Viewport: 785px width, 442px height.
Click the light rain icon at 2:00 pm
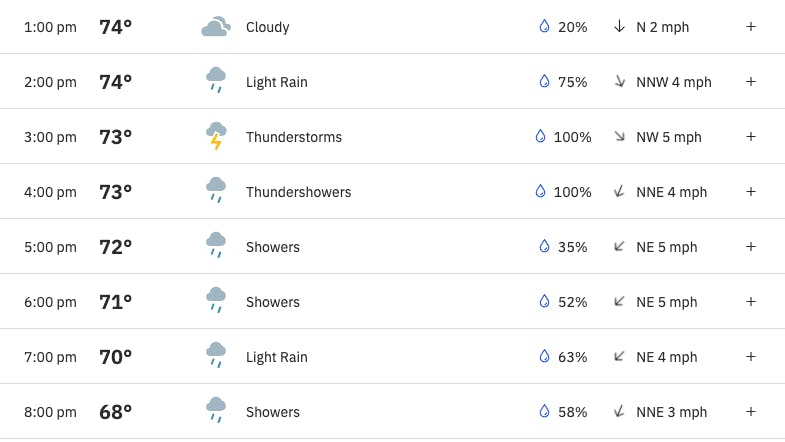216,80
